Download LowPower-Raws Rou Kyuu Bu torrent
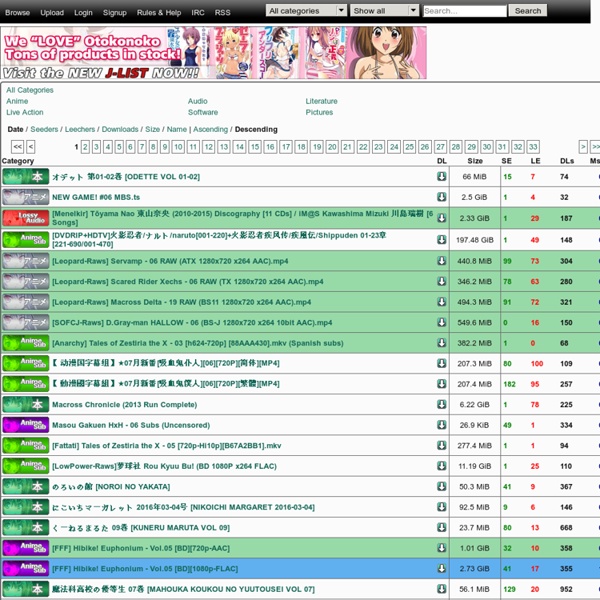Screen dimensions: 600x600 (442, 466)
